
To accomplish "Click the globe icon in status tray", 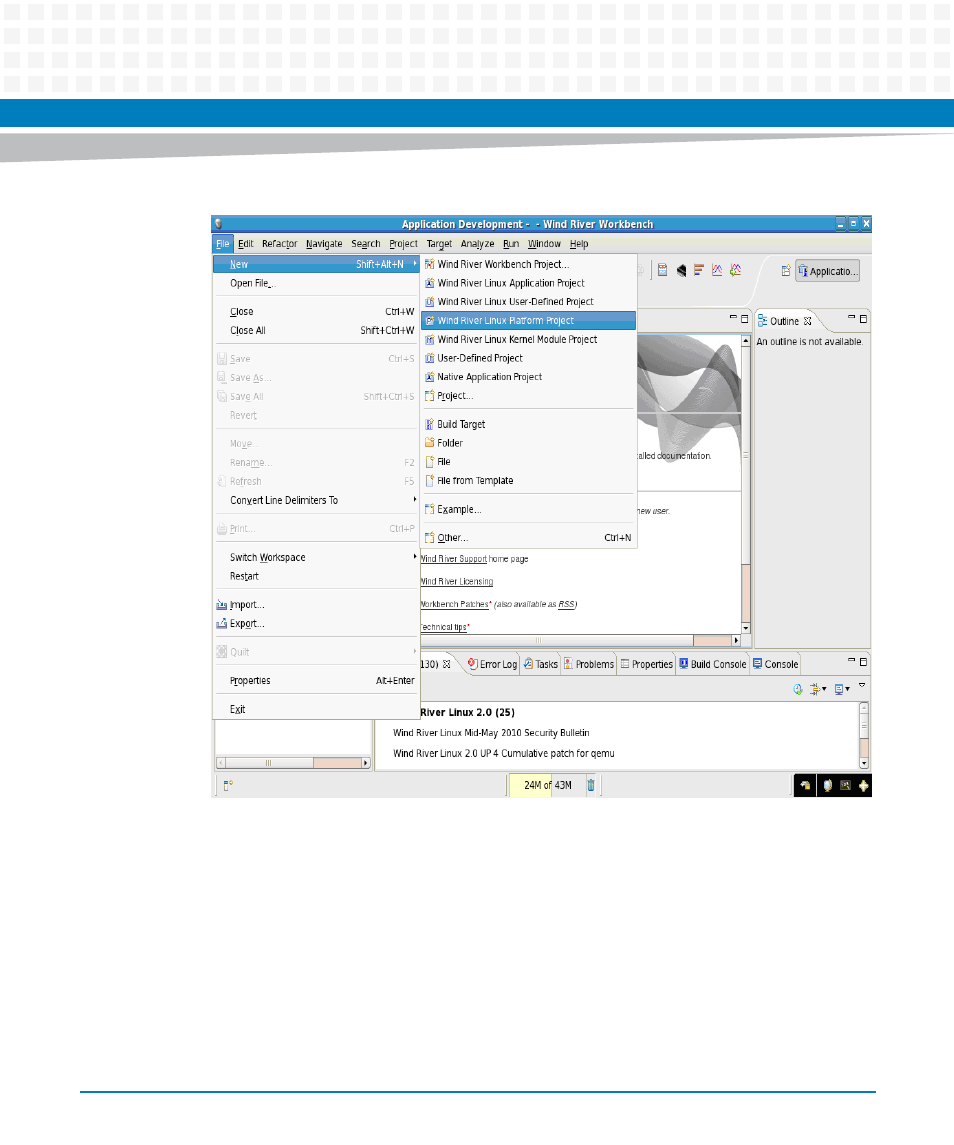I will (x=827, y=786).
